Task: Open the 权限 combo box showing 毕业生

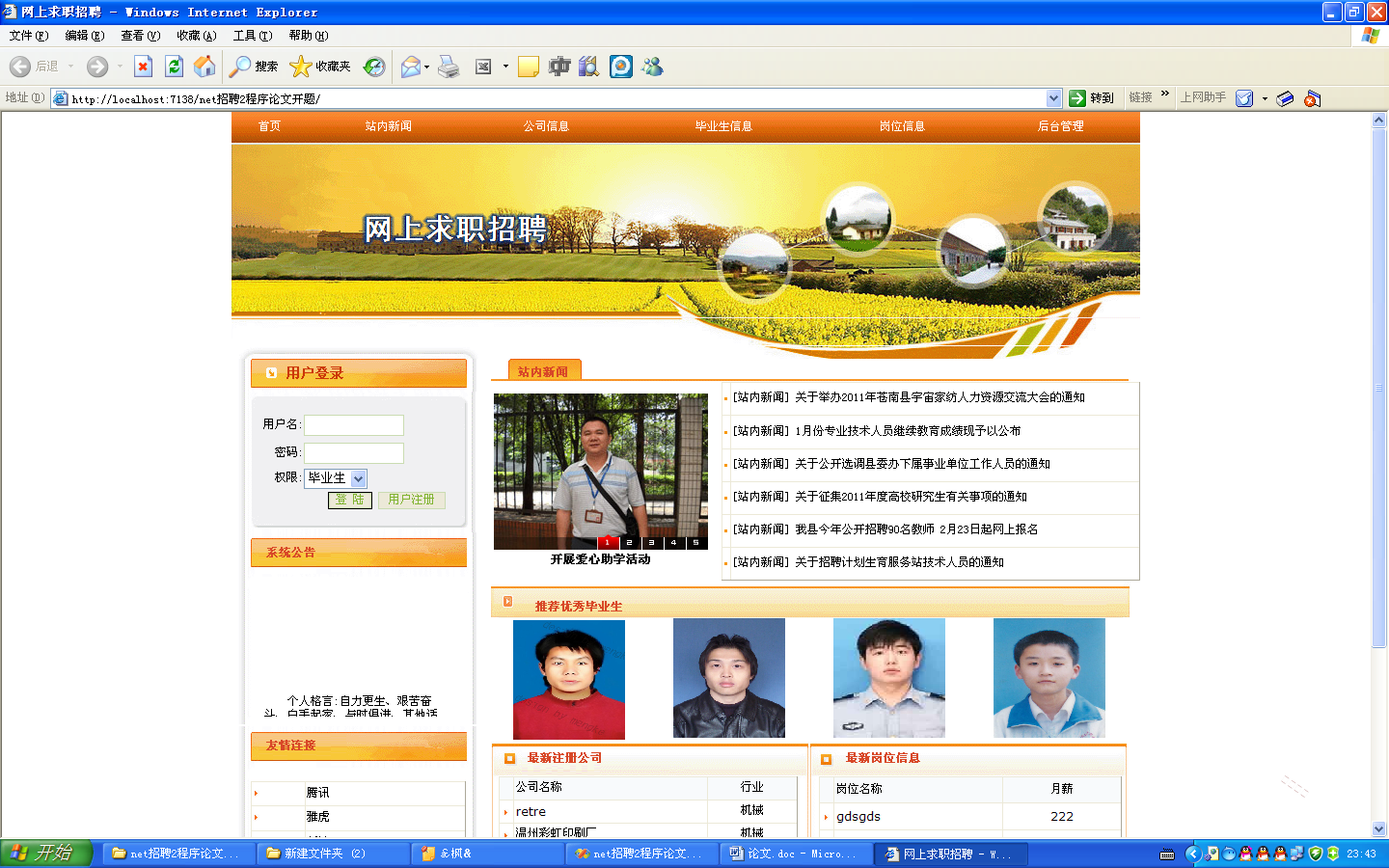Action: click(x=336, y=478)
